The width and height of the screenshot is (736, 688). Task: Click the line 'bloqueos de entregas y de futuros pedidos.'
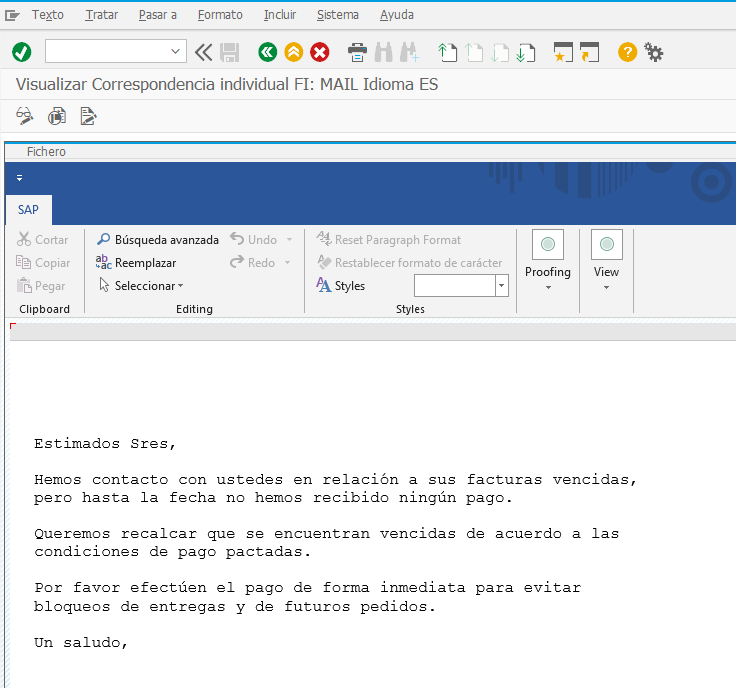pos(235,607)
